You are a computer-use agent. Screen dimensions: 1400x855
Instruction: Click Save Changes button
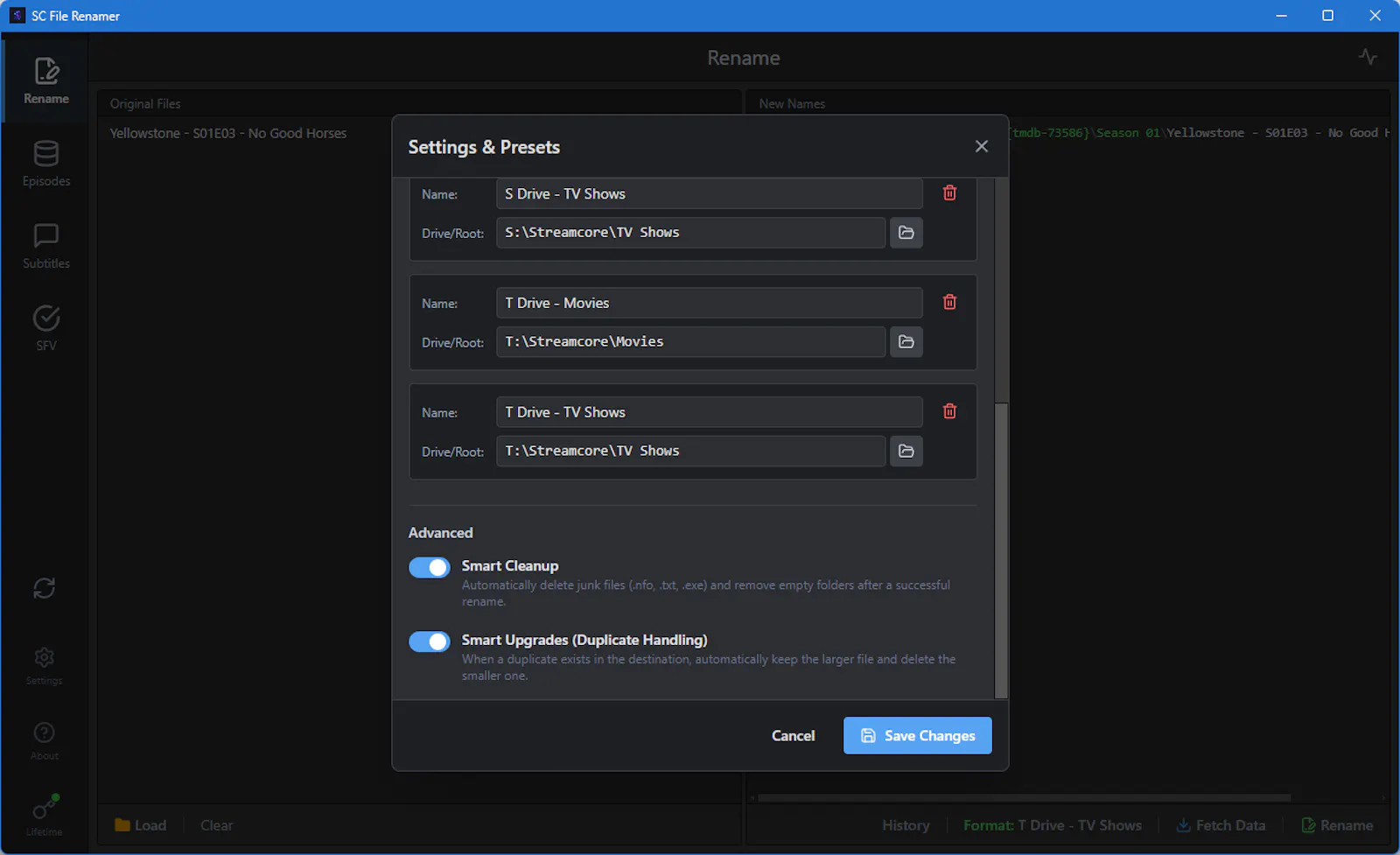(918, 736)
